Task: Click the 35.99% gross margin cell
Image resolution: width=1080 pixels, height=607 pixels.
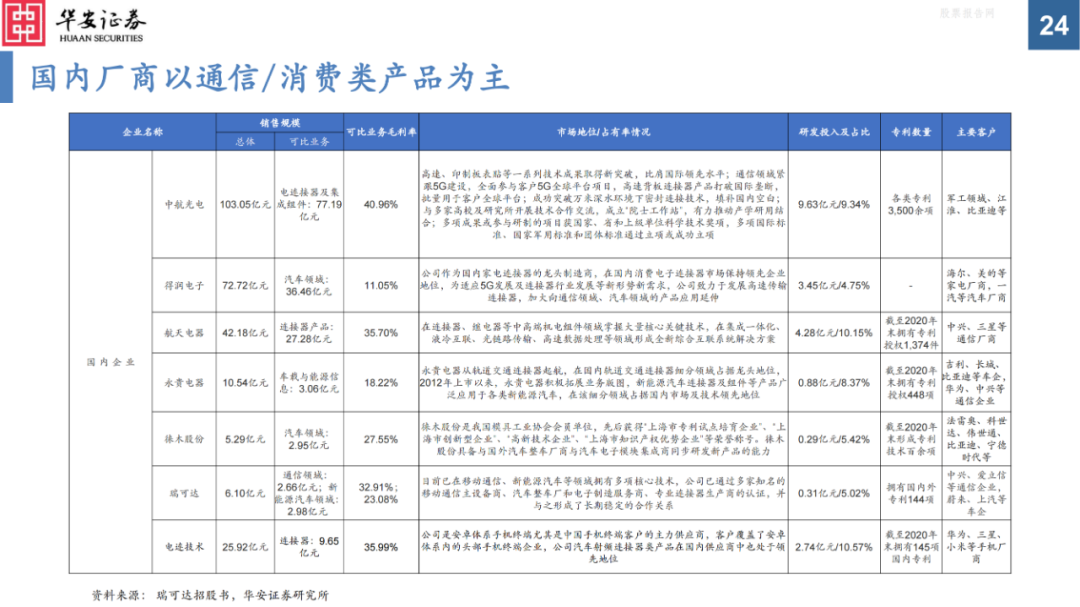Action: [381, 547]
